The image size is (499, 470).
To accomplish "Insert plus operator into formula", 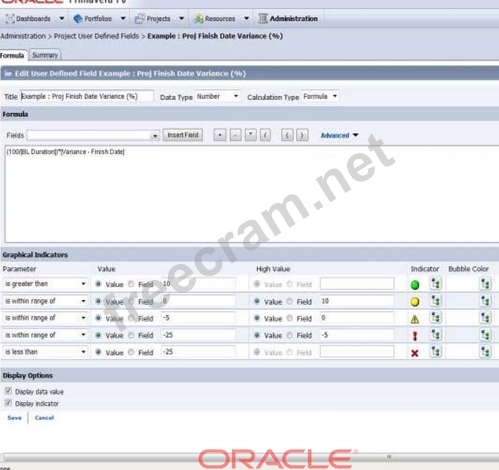I will (220, 135).
